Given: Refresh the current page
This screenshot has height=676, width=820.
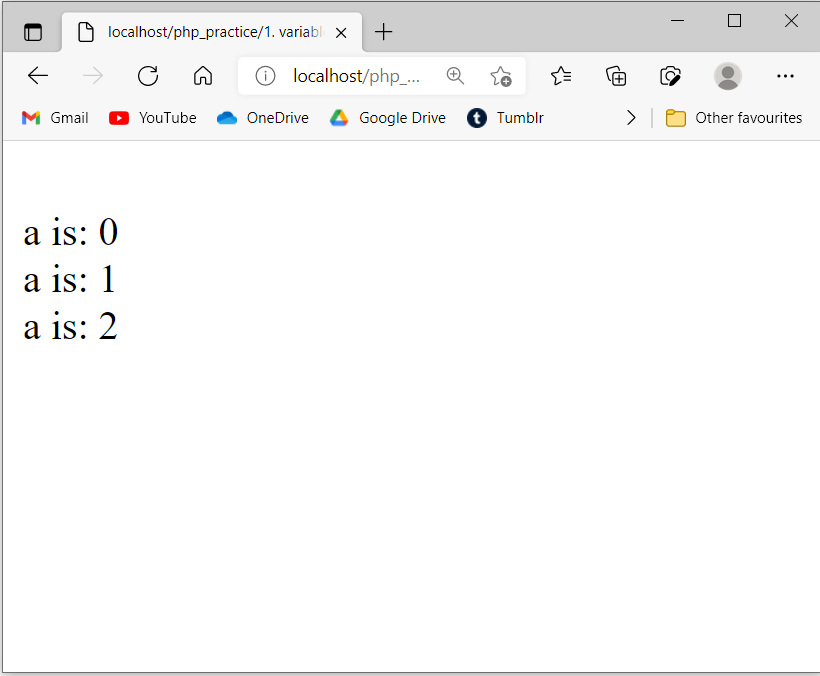Looking at the screenshot, I should tap(148, 76).
